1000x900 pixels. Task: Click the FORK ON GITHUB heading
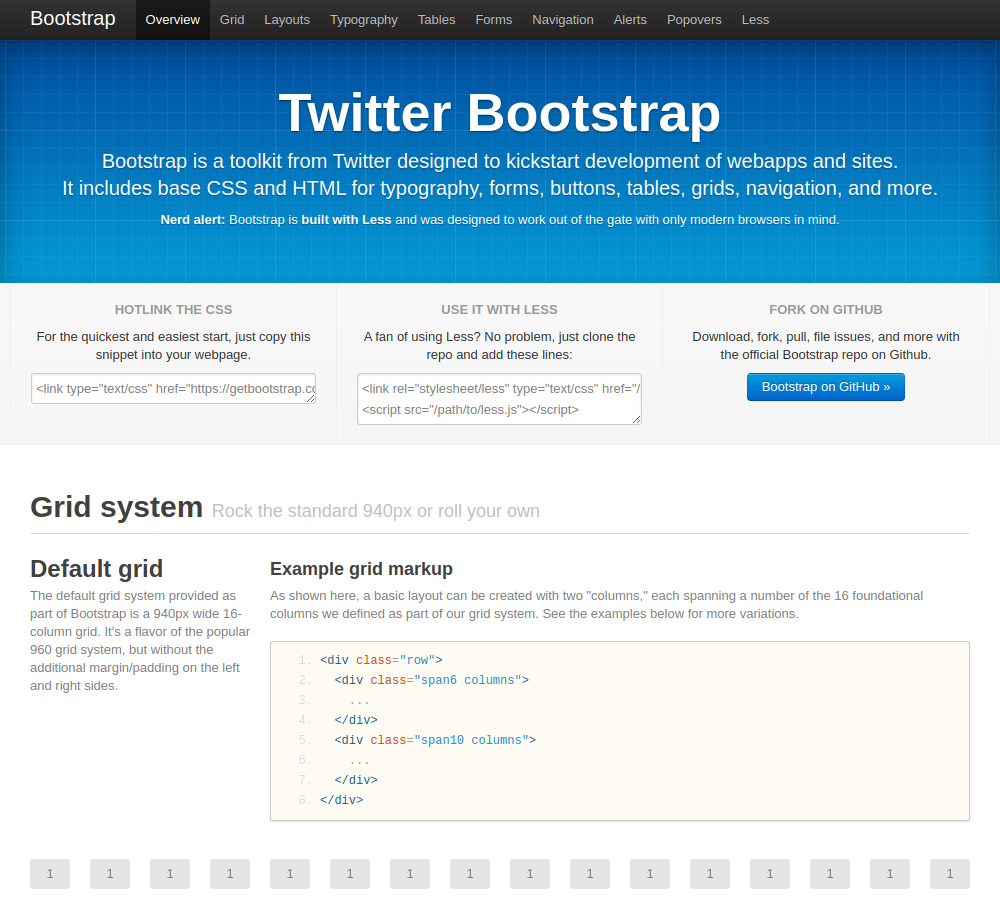point(825,309)
